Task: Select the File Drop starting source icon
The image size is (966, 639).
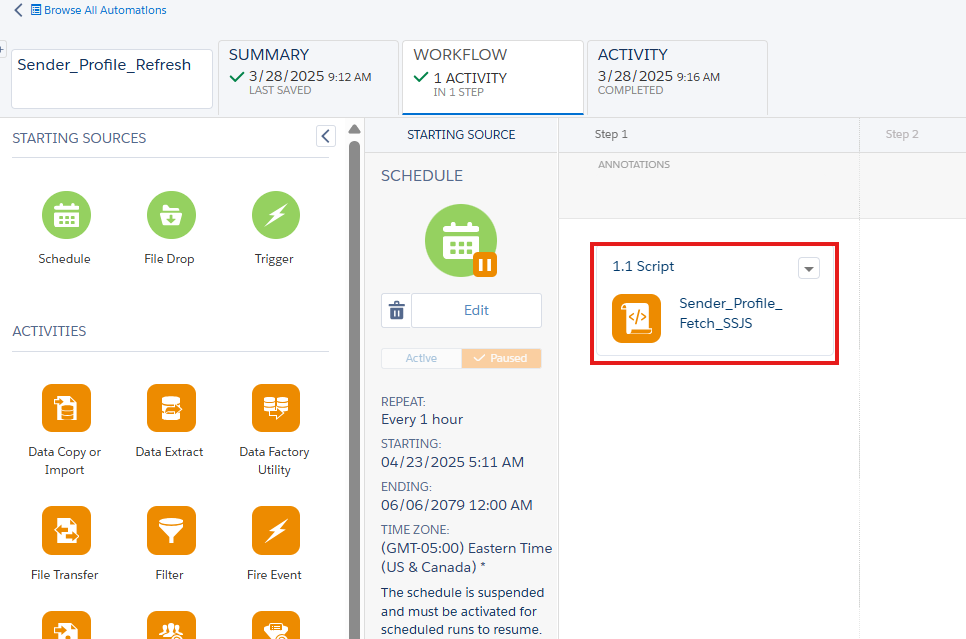Action: 170,215
